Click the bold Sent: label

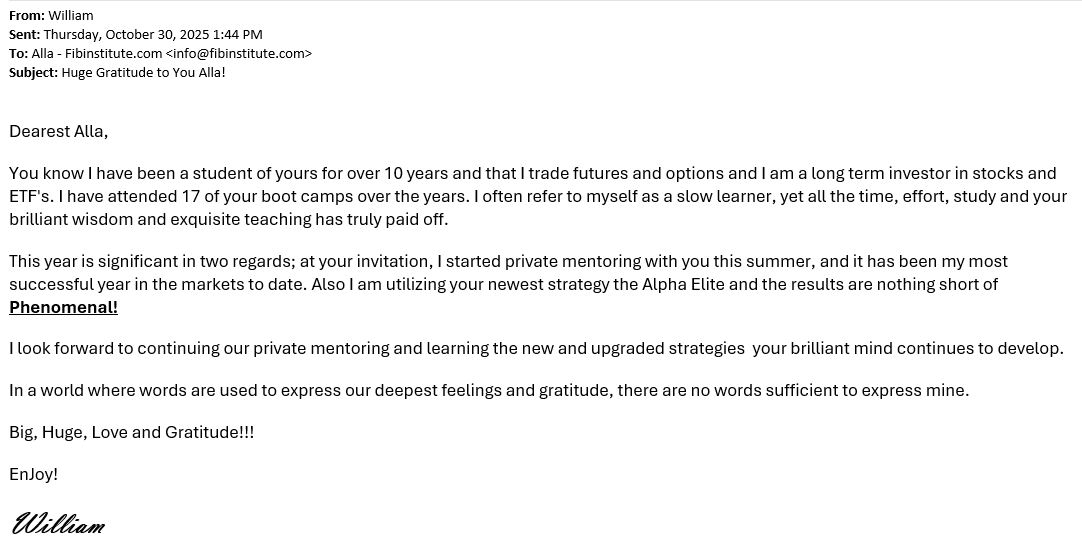(24, 35)
